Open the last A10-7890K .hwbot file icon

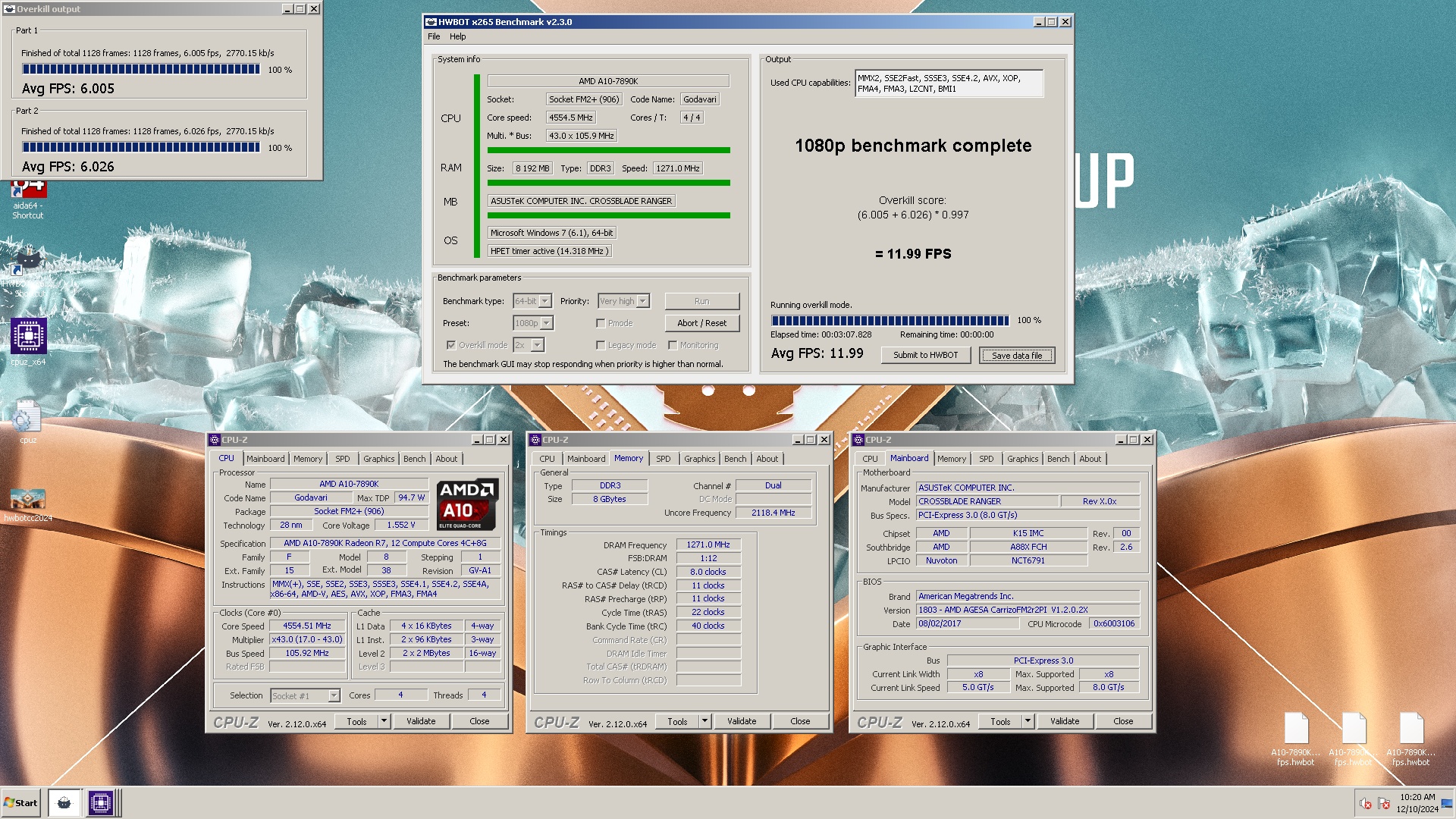click(x=1411, y=739)
